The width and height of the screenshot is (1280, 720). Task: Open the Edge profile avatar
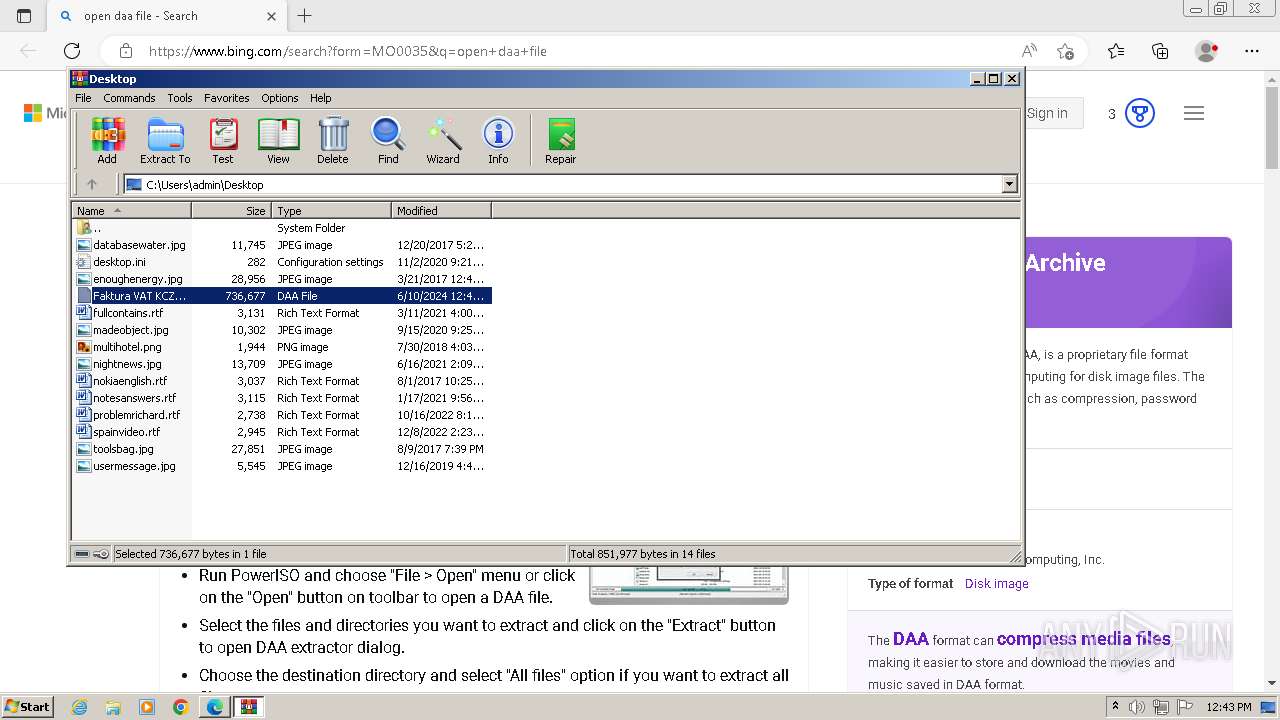click(1207, 51)
